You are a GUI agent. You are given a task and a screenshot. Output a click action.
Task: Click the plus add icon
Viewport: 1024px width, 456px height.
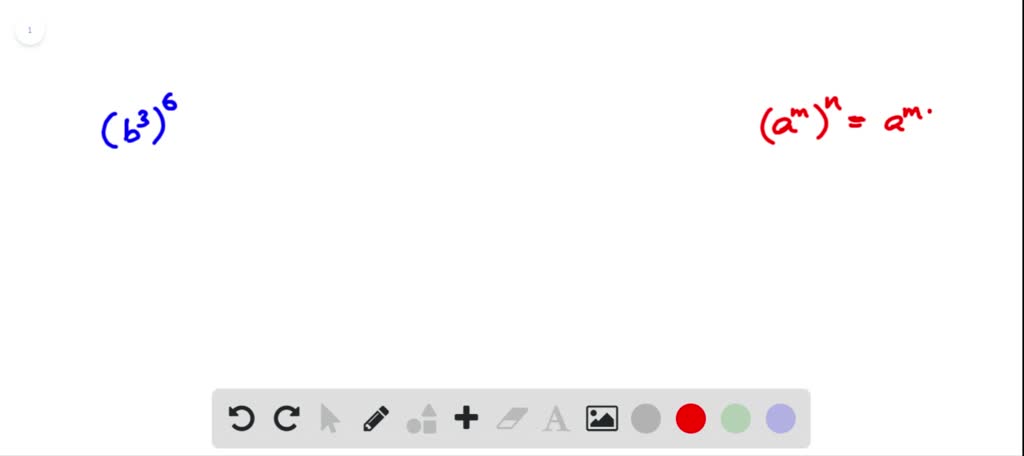(466, 418)
